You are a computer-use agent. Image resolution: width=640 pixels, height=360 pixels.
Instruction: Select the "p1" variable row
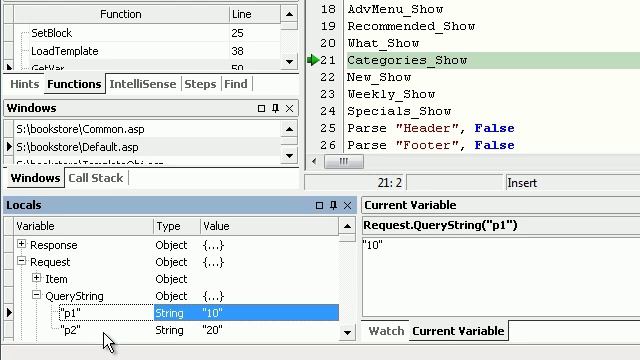[x=176, y=313]
